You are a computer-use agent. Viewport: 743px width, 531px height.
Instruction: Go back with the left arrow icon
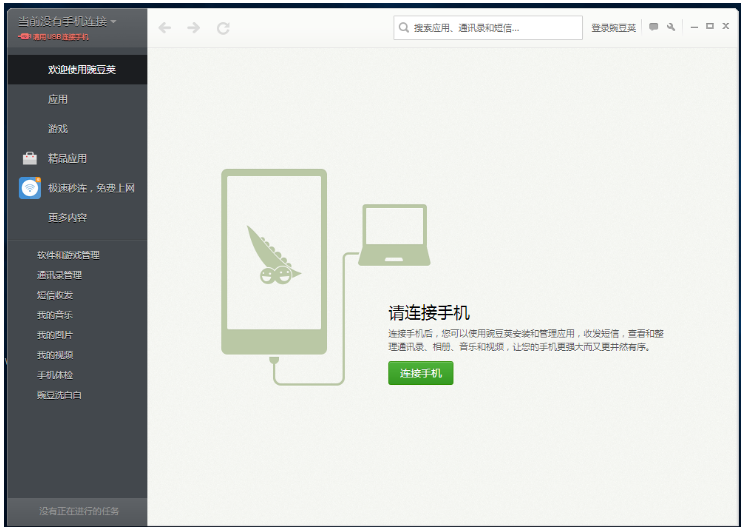(x=164, y=28)
